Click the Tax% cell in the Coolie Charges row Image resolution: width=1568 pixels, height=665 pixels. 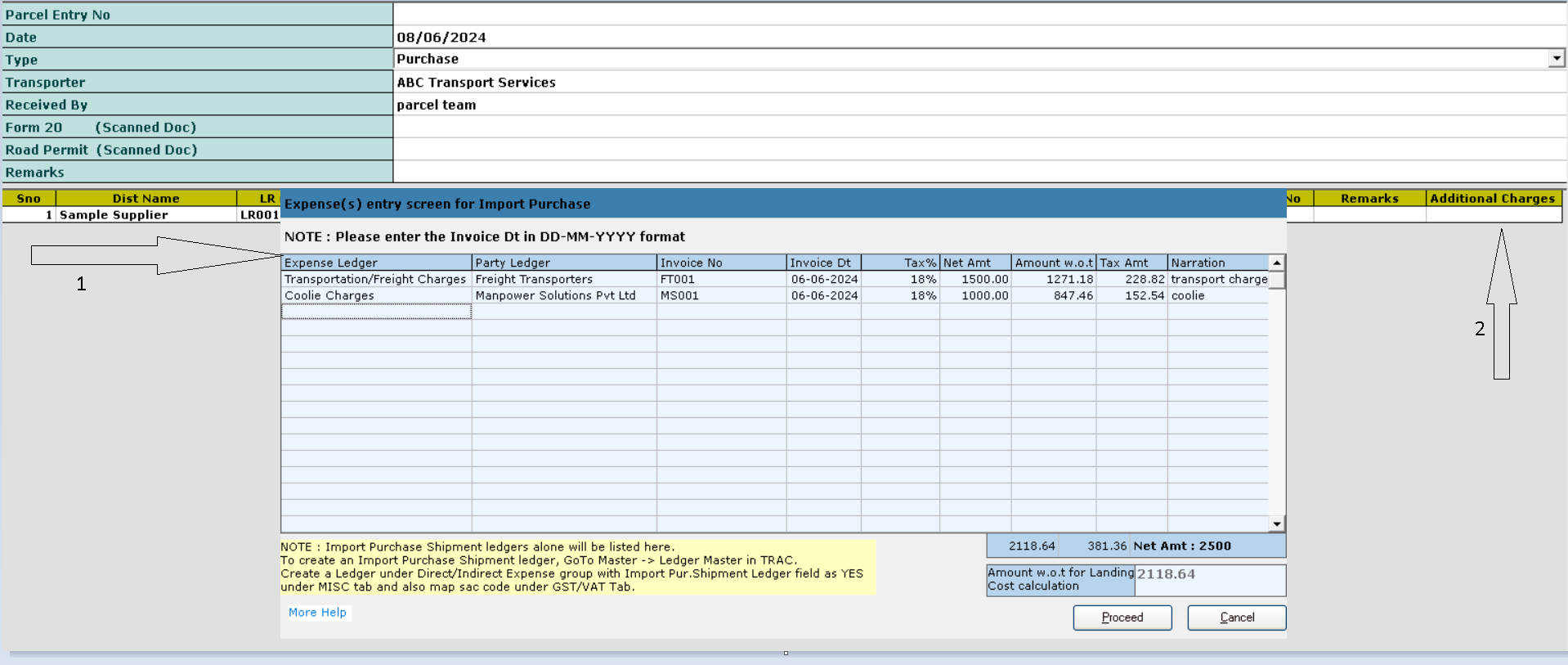900,295
